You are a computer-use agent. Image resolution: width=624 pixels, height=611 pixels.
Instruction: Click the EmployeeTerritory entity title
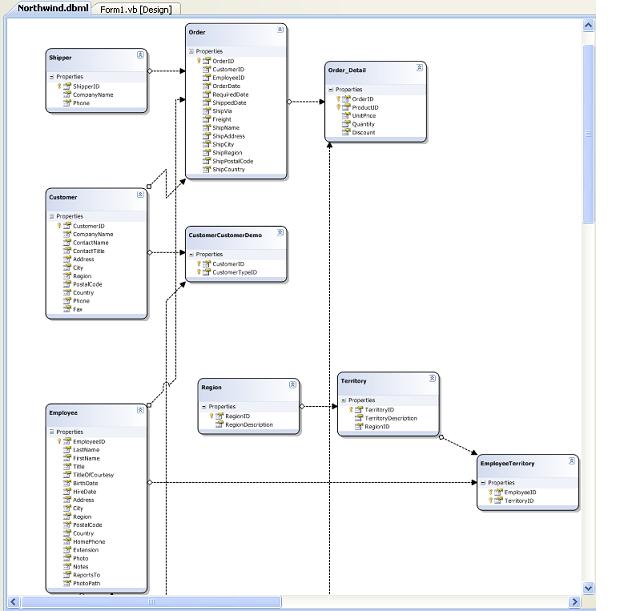coord(507,463)
